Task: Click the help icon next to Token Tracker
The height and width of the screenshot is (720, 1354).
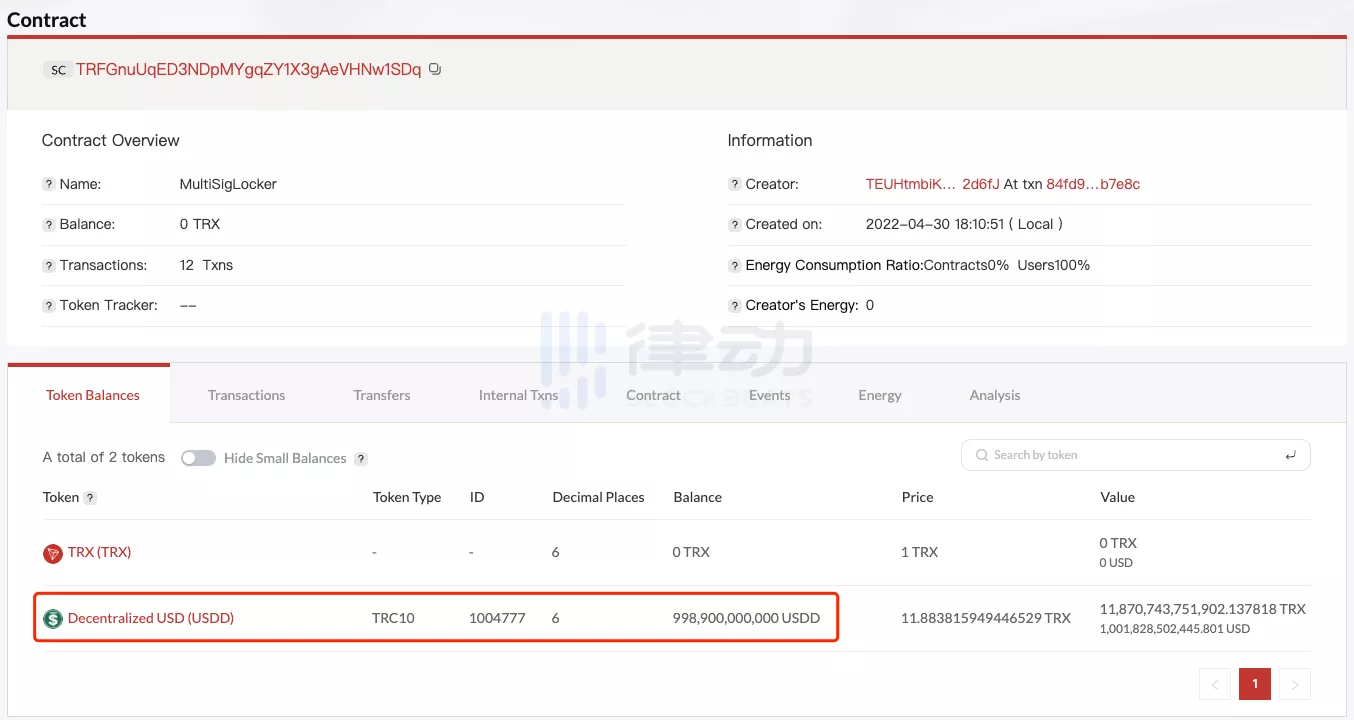Action: pos(48,306)
